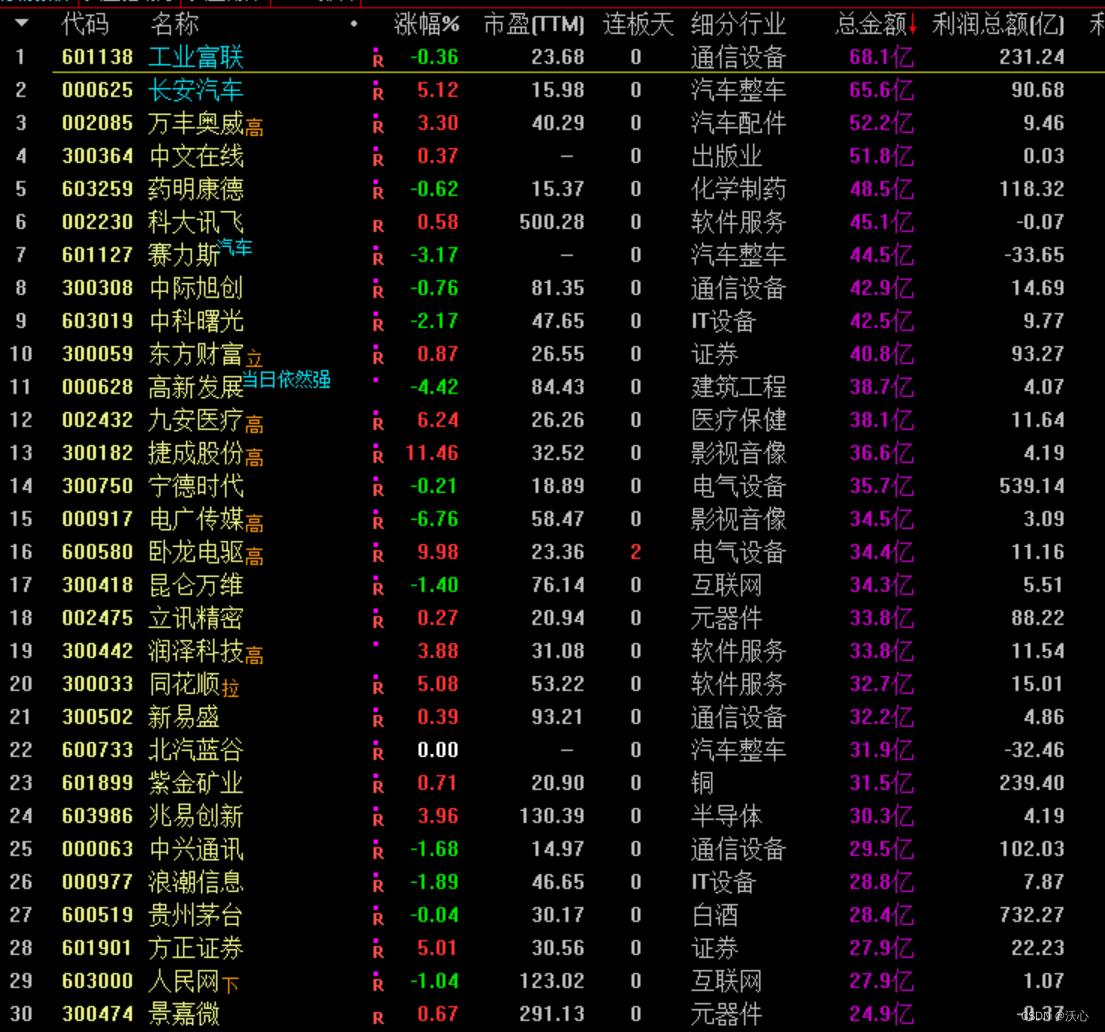Sort by 市盈(TTM) column header
The height and width of the screenshot is (1032, 1105).
[x=534, y=24]
